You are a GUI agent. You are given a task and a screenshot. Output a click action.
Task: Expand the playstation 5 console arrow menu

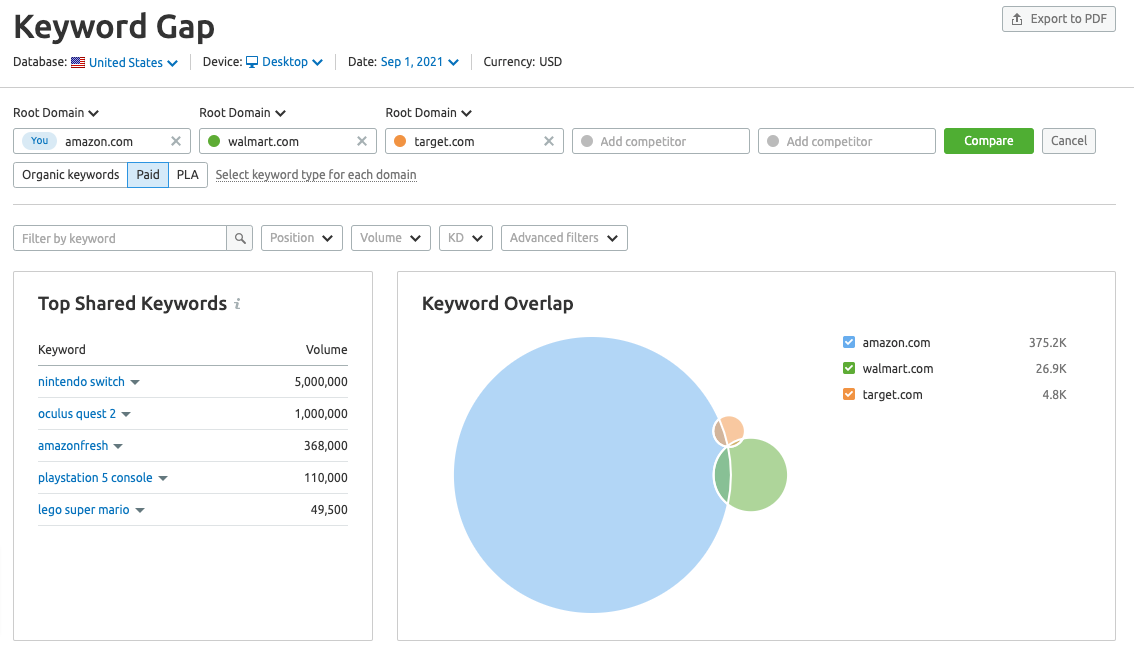163,478
